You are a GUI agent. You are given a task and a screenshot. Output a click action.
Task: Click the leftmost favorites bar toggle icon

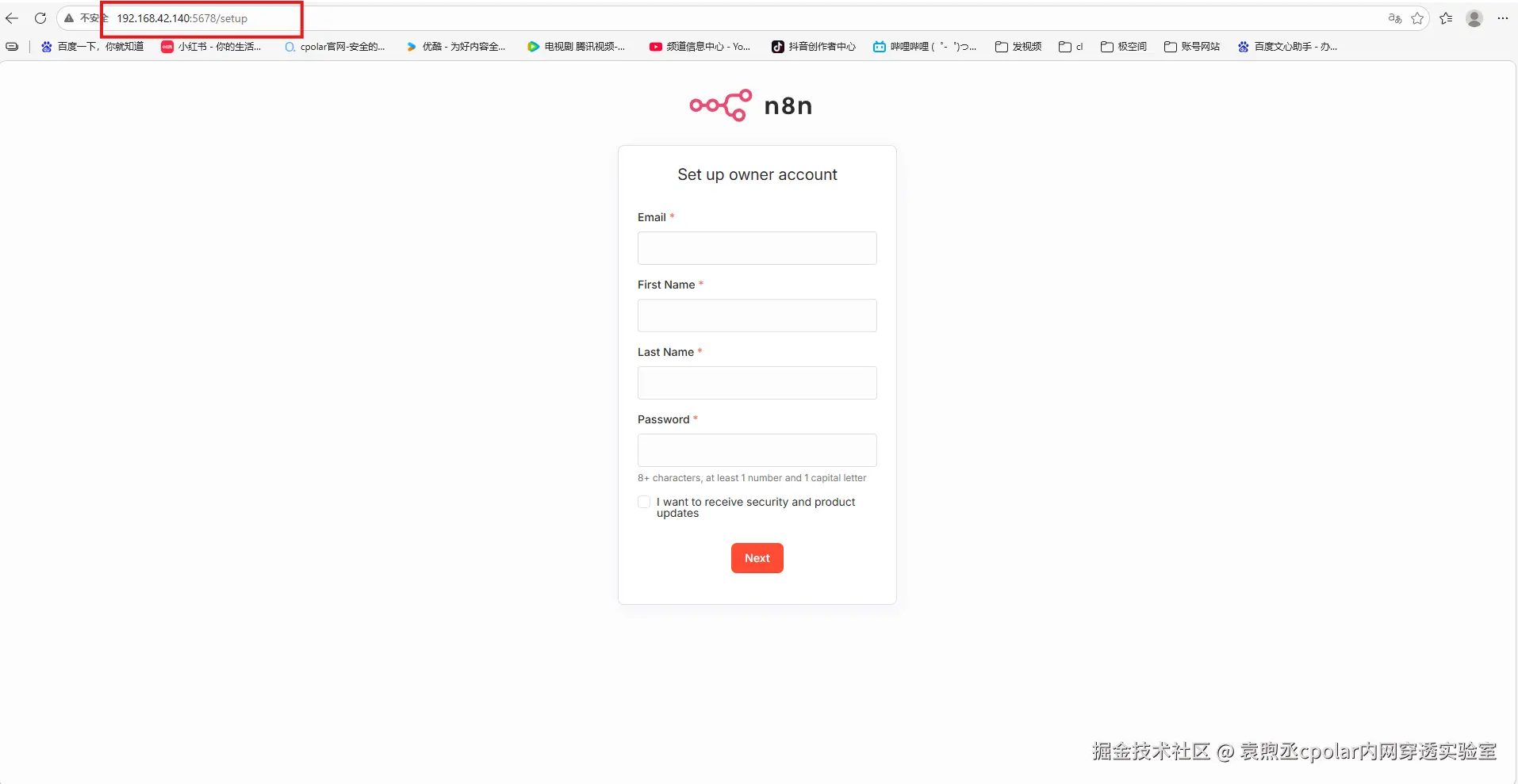[x=12, y=47]
